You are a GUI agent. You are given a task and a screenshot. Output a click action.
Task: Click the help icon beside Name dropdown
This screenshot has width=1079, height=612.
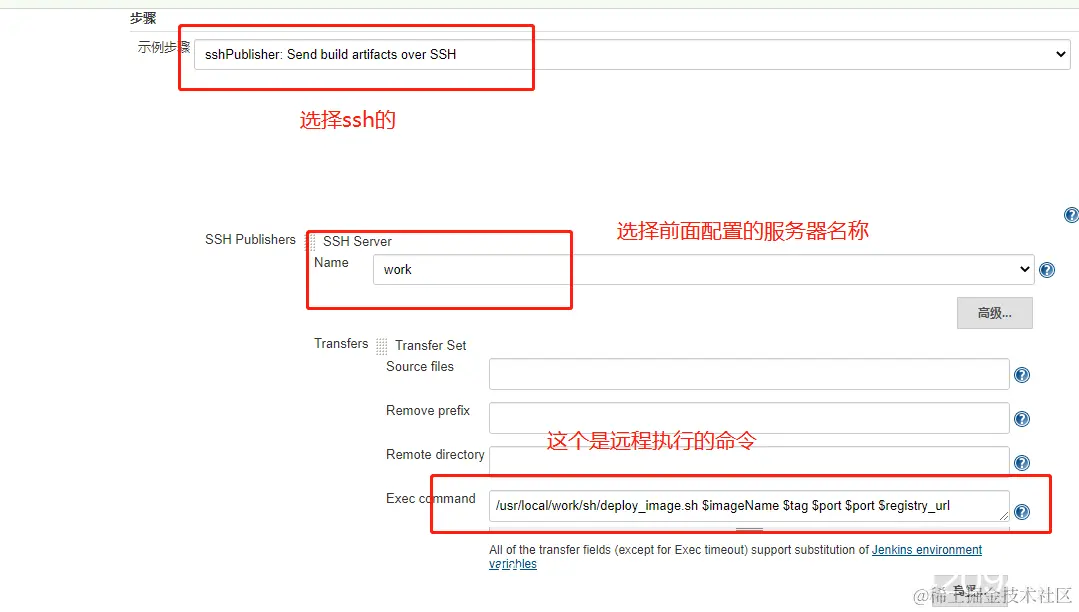pos(1047,270)
